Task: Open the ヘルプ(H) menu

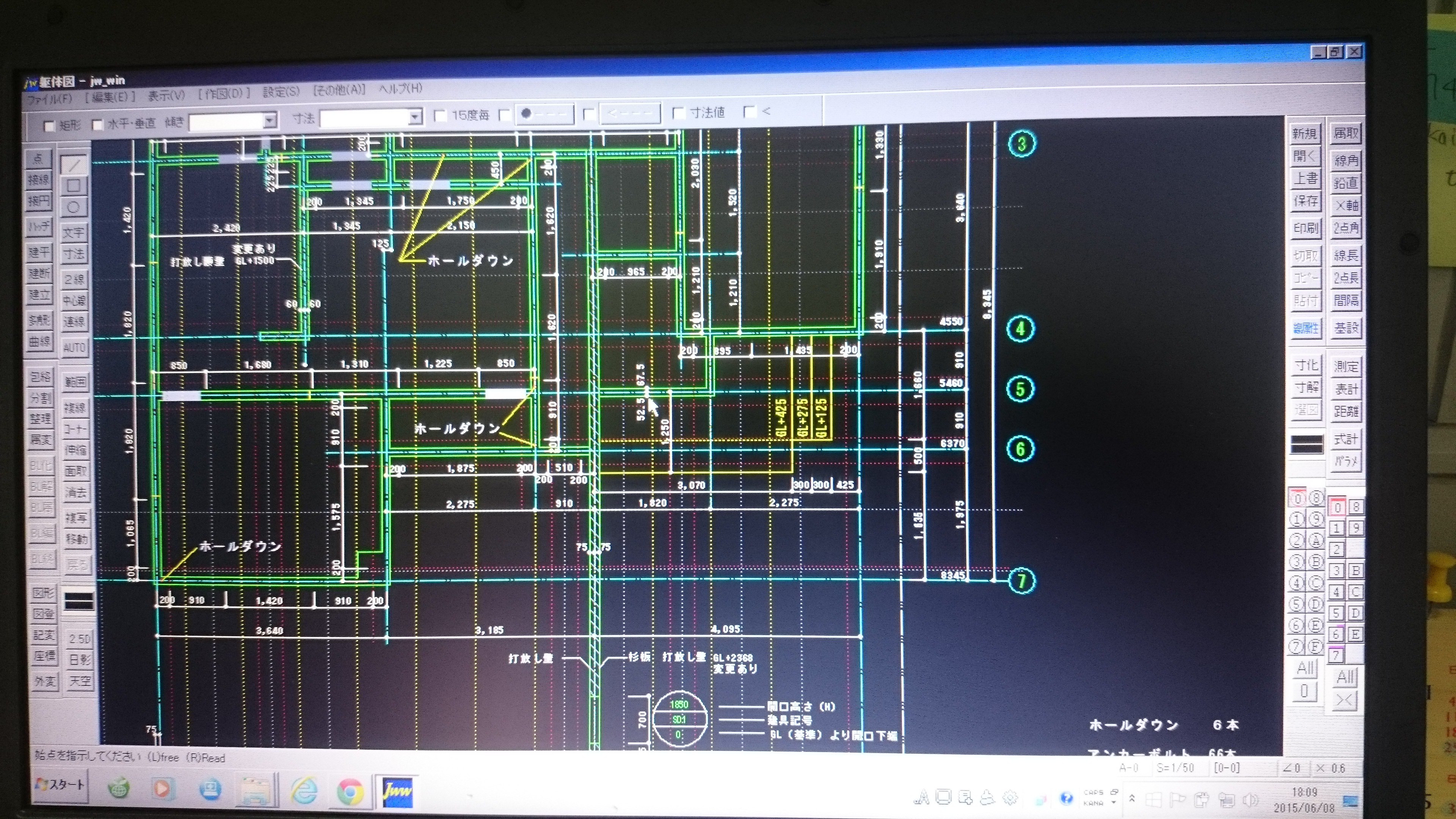Action: [400, 88]
